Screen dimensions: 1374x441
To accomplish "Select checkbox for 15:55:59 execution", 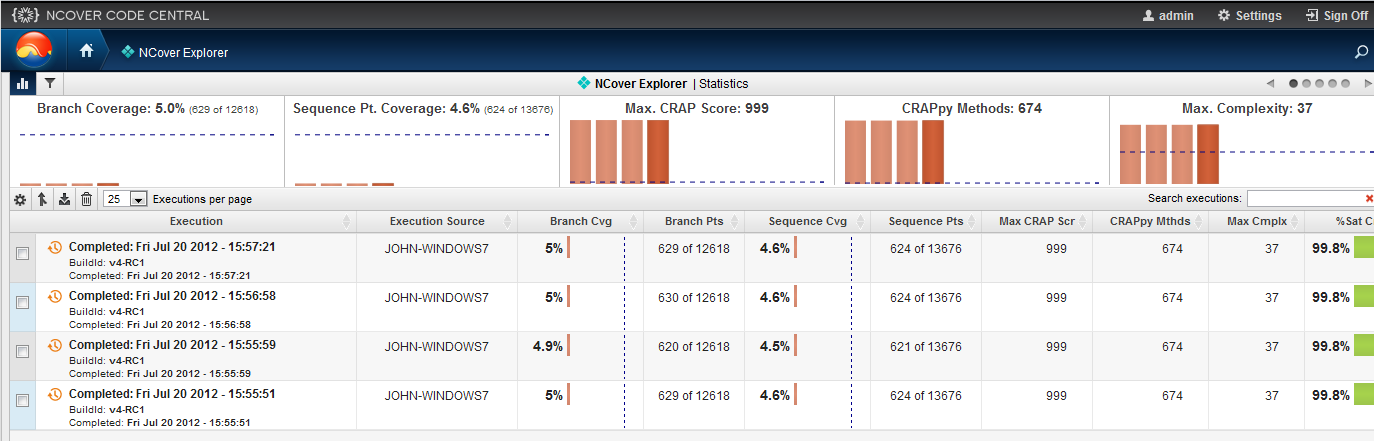I will point(22,353).
